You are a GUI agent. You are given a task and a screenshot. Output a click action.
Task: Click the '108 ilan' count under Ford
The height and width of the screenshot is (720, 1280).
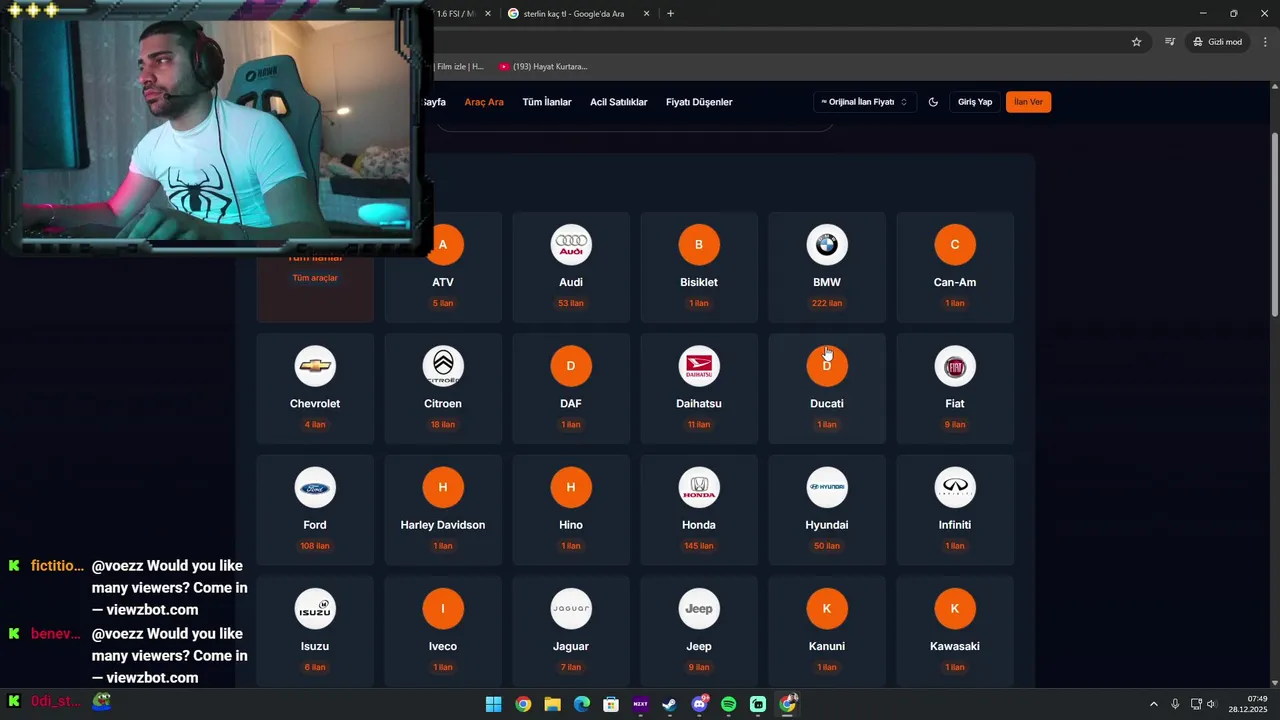pos(315,546)
